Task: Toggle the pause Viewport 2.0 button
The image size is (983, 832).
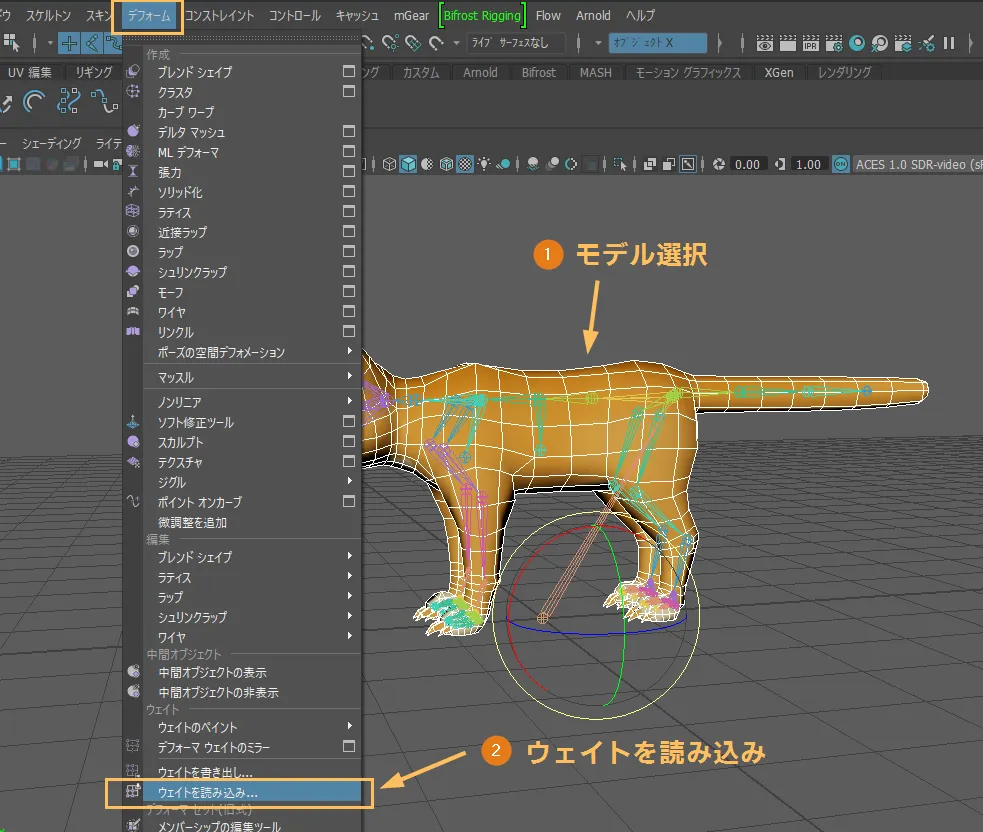Action: pyautogui.click(x=949, y=43)
